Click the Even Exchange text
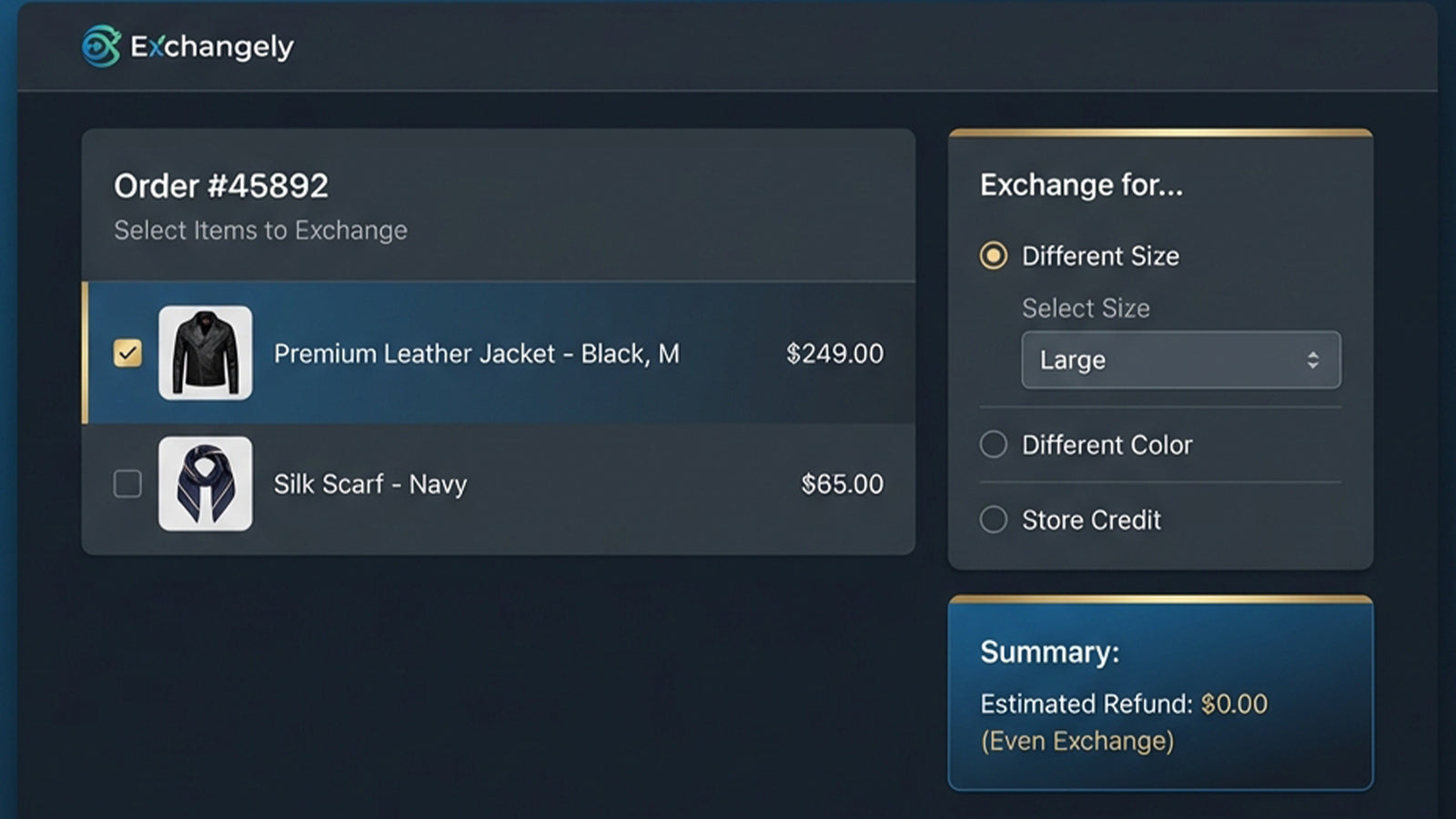This screenshot has width=1456, height=819. [1077, 741]
